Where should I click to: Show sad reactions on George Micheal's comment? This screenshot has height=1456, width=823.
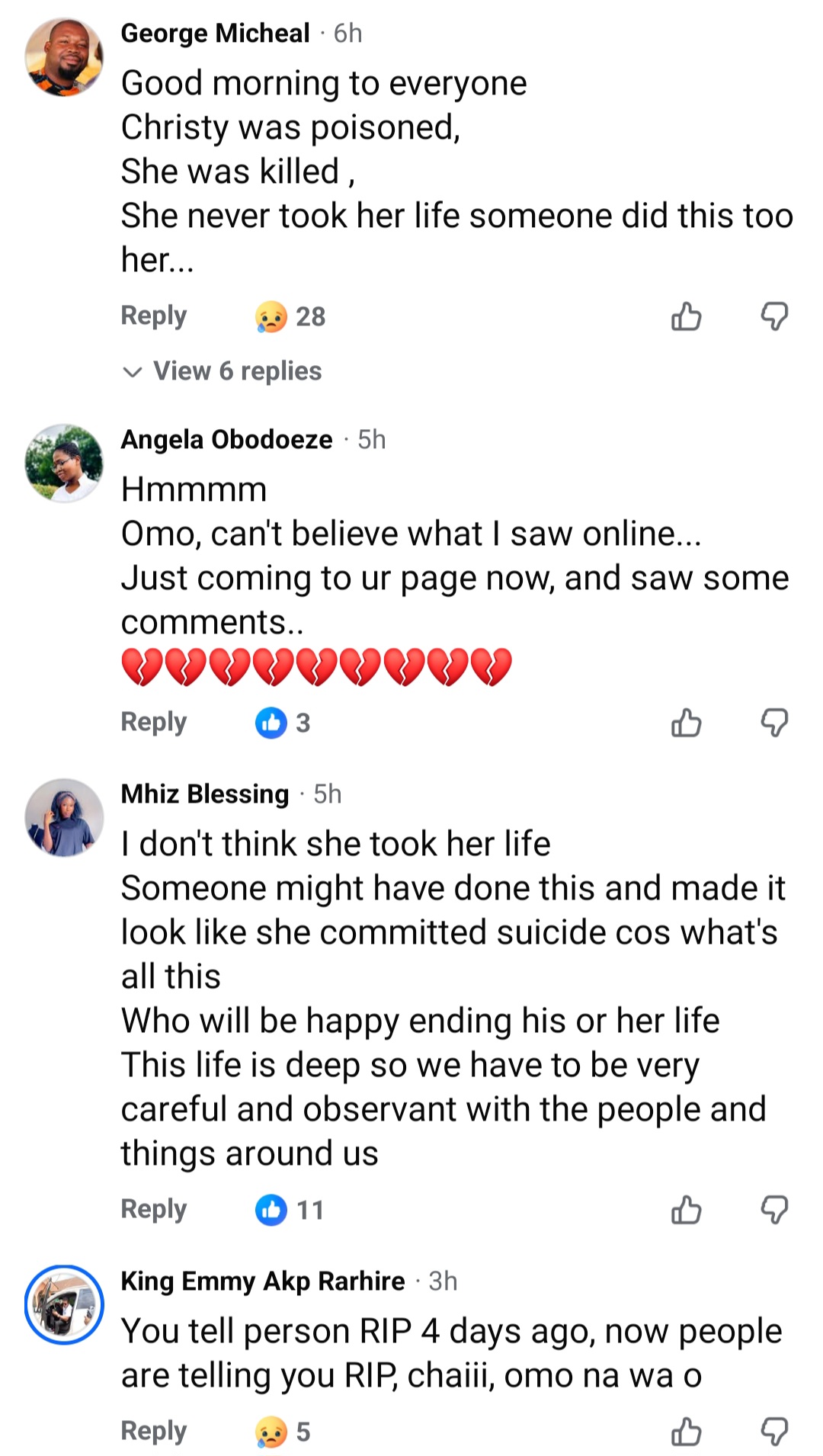pos(290,316)
